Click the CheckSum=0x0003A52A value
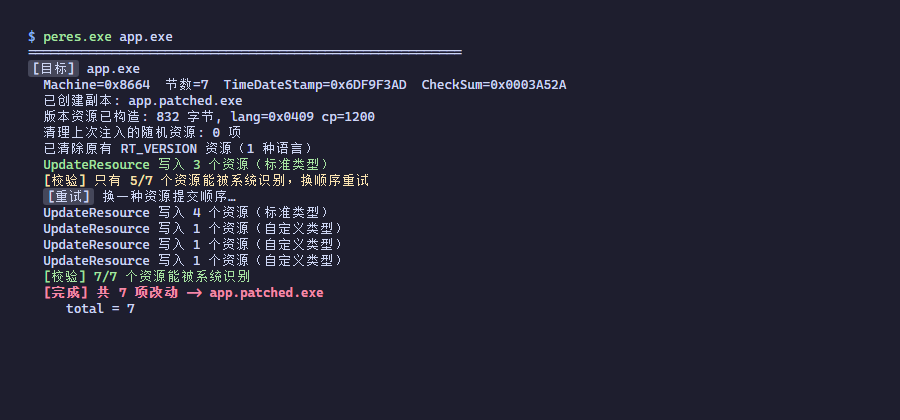900x420 pixels. (494, 85)
